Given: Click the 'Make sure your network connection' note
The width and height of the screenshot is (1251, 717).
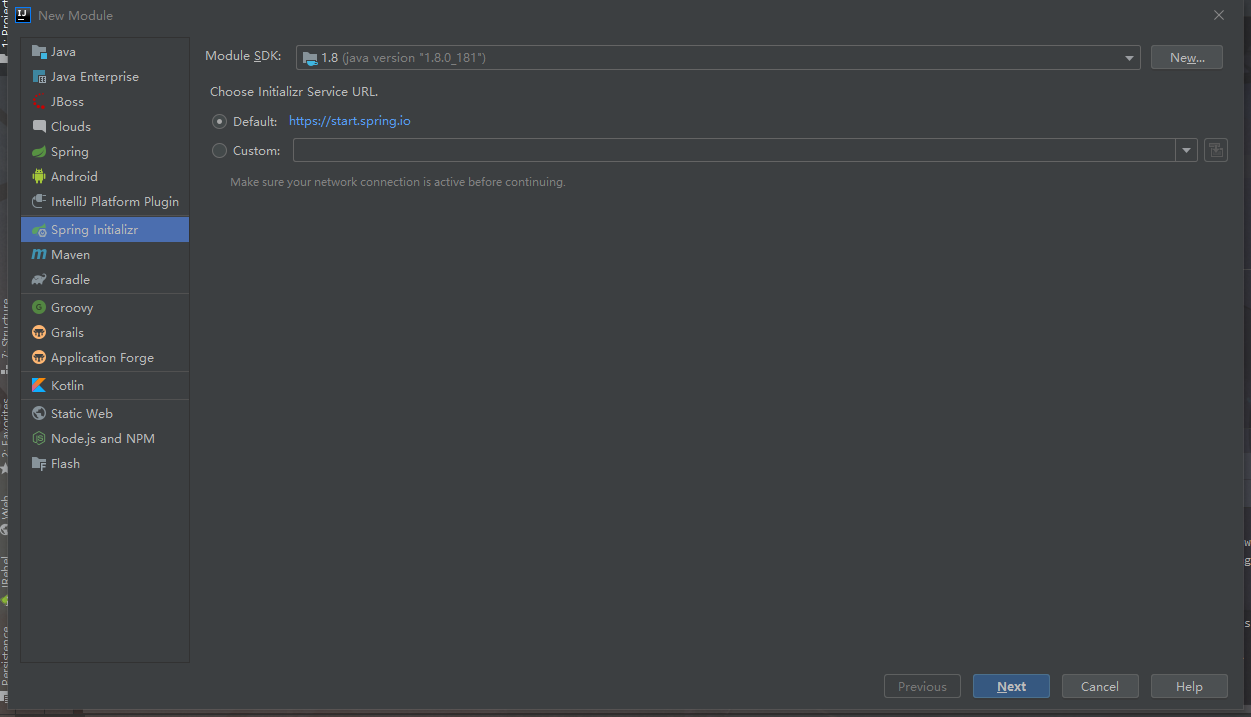Looking at the screenshot, I should click(398, 182).
